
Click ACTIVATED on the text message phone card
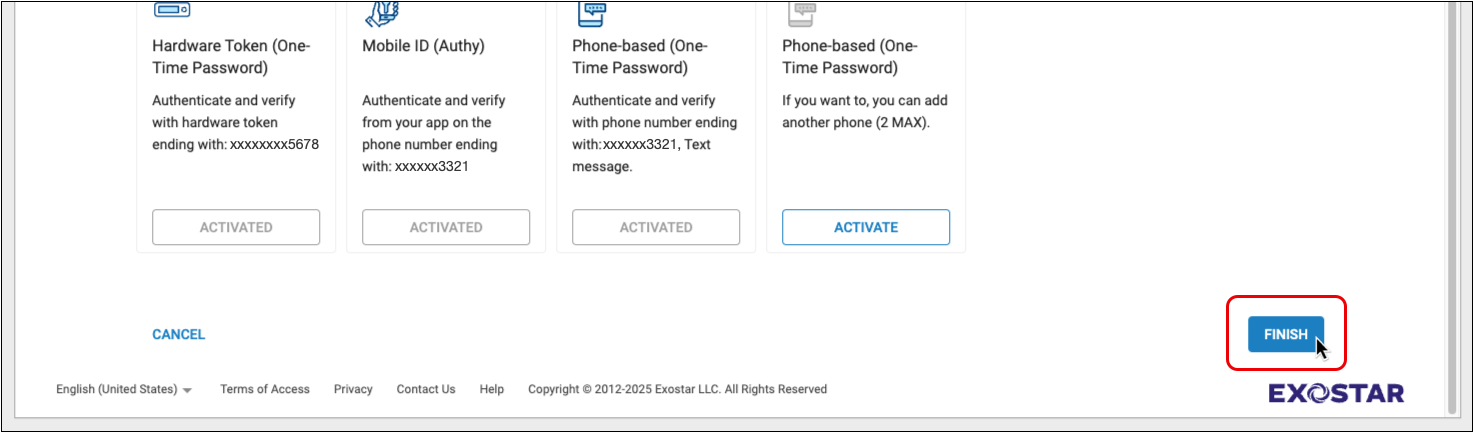pos(656,227)
